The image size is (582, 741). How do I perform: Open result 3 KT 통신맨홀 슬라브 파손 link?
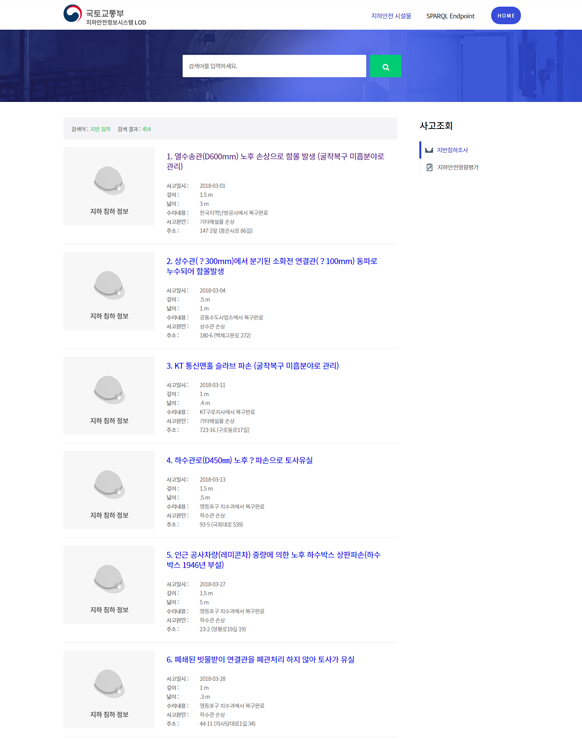pyautogui.click(x=253, y=366)
